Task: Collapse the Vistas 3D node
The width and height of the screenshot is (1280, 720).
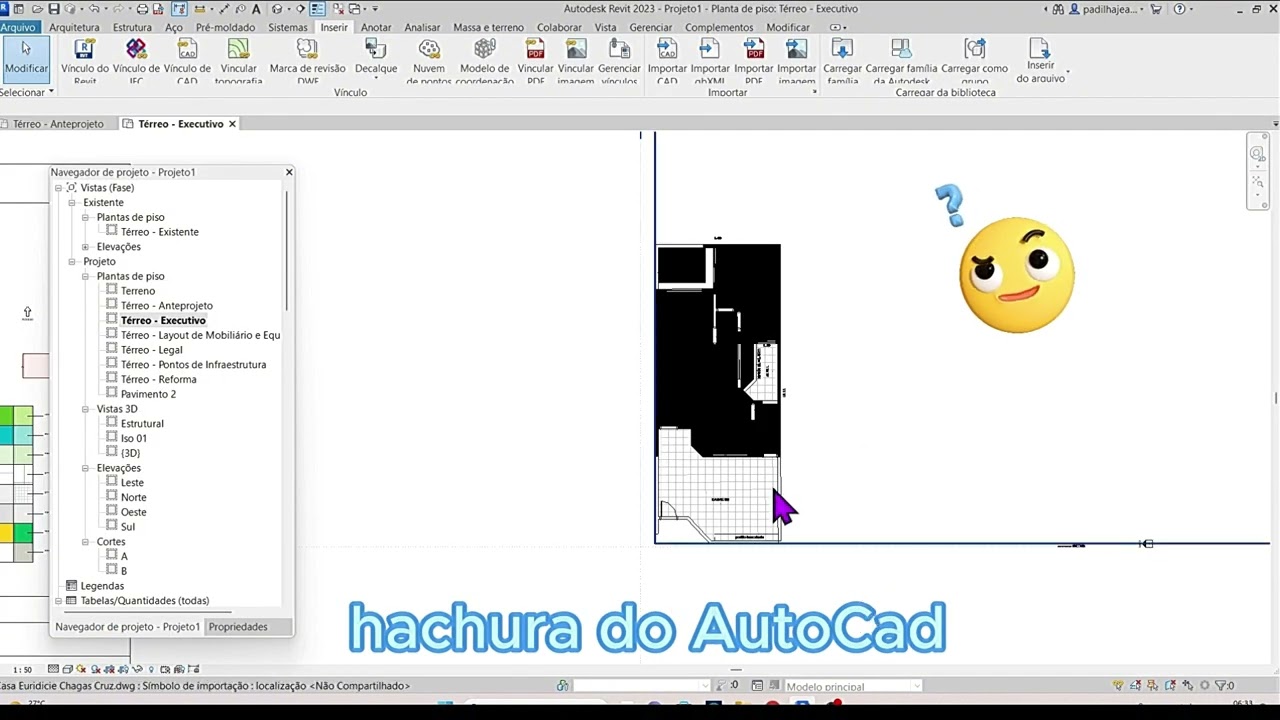Action: (x=86, y=409)
